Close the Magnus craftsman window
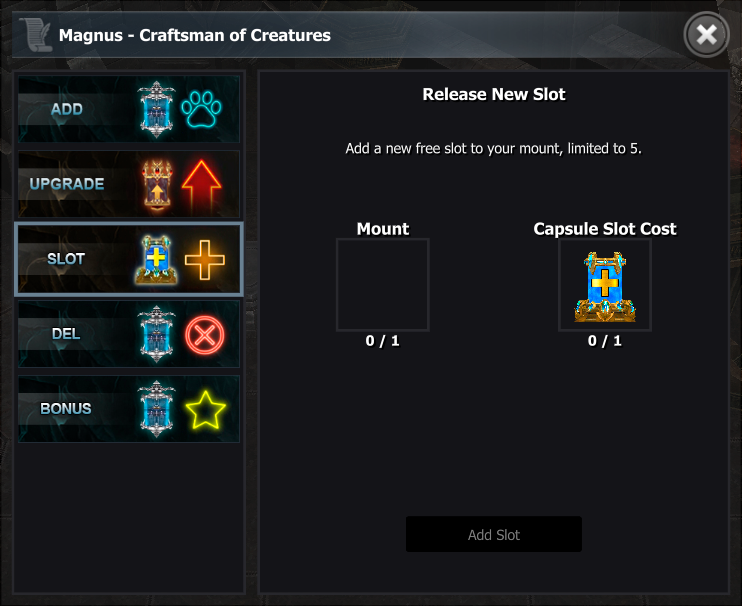 click(706, 35)
